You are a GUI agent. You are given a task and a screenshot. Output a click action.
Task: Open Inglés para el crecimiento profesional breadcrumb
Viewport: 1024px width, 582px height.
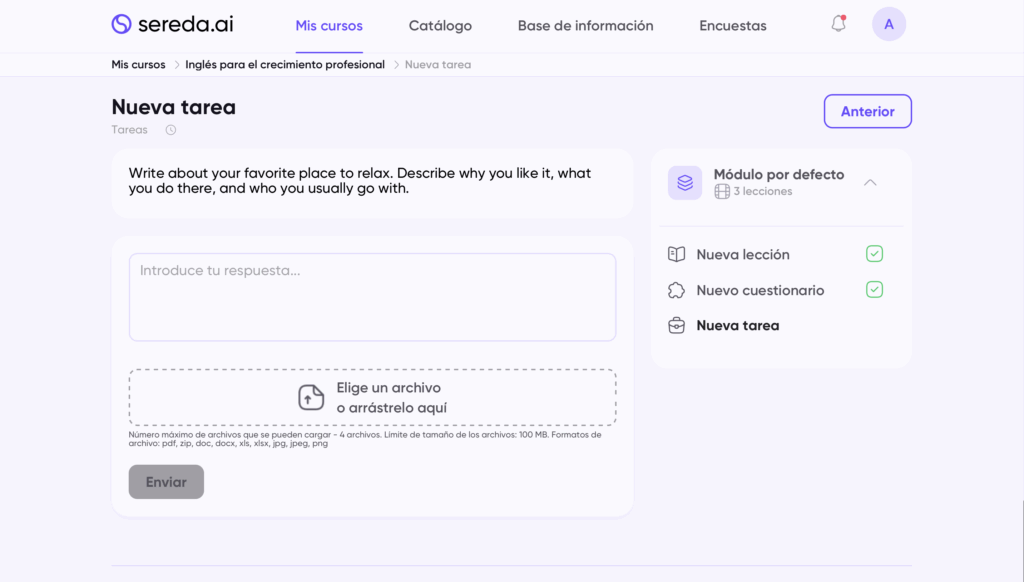tap(285, 65)
